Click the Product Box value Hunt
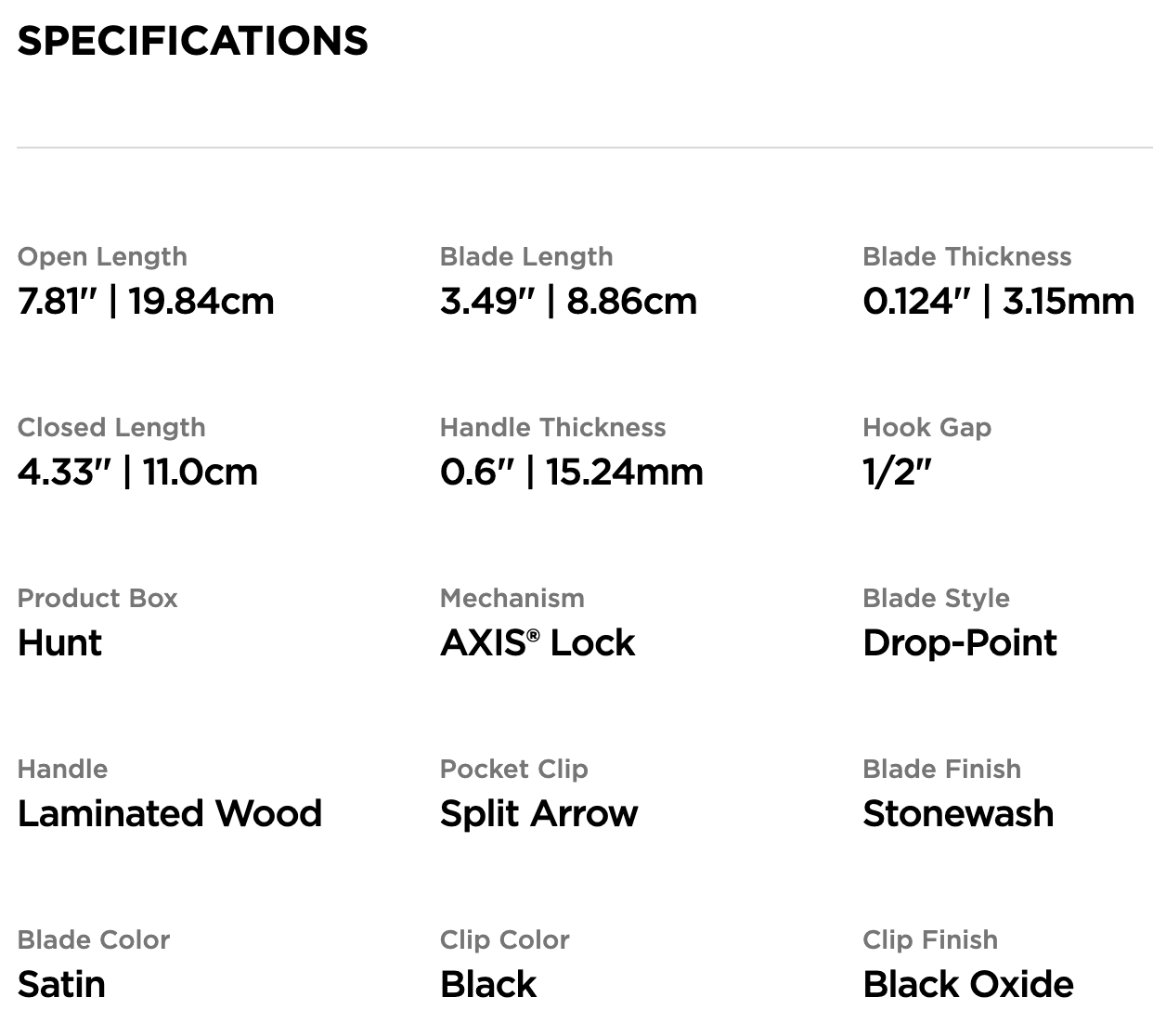The height and width of the screenshot is (1036, 1153). pos(59,643)
